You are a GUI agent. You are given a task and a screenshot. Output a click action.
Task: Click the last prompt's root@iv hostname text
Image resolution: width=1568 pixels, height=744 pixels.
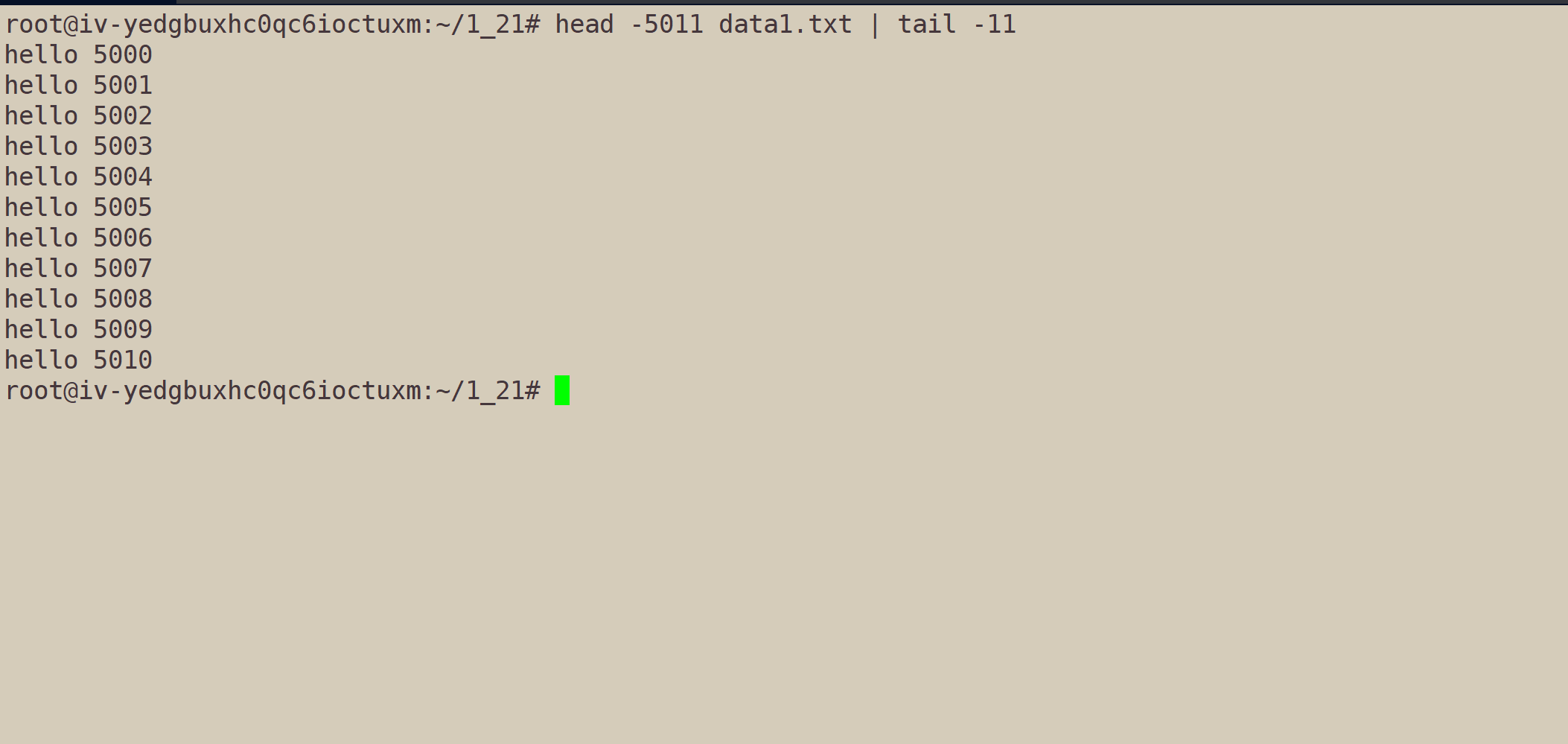pos(214,391)
